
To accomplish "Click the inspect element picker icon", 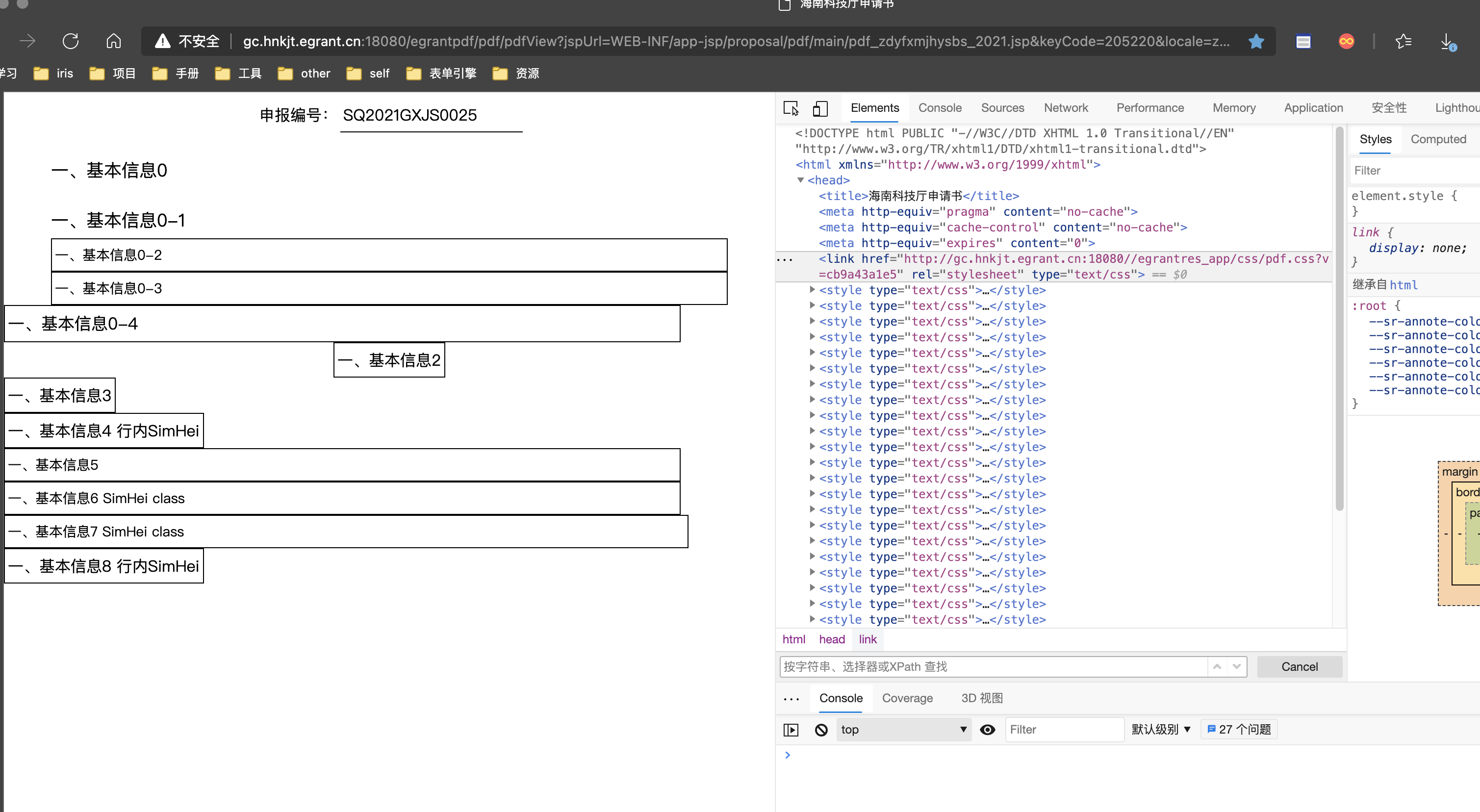I will point(791,108).
